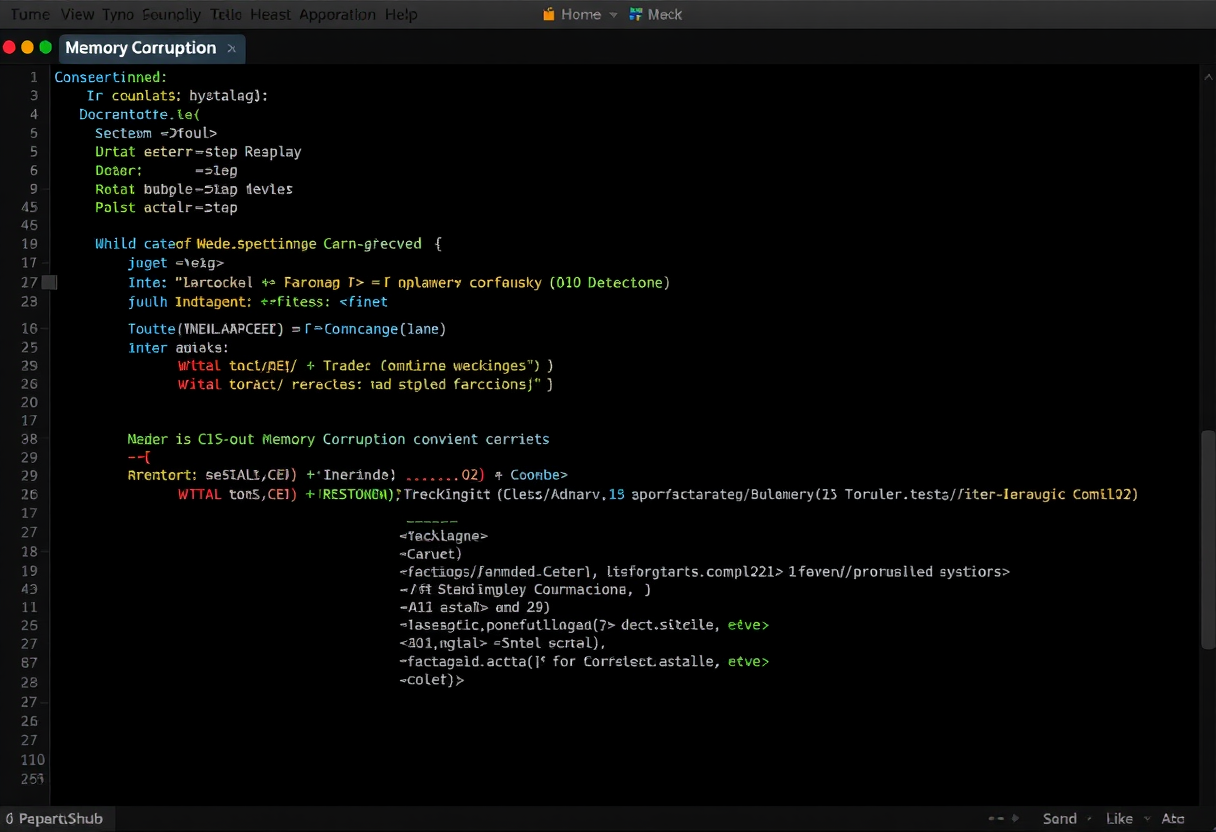Click the line 'Polst actalr=step'

[x=166, y=208]
